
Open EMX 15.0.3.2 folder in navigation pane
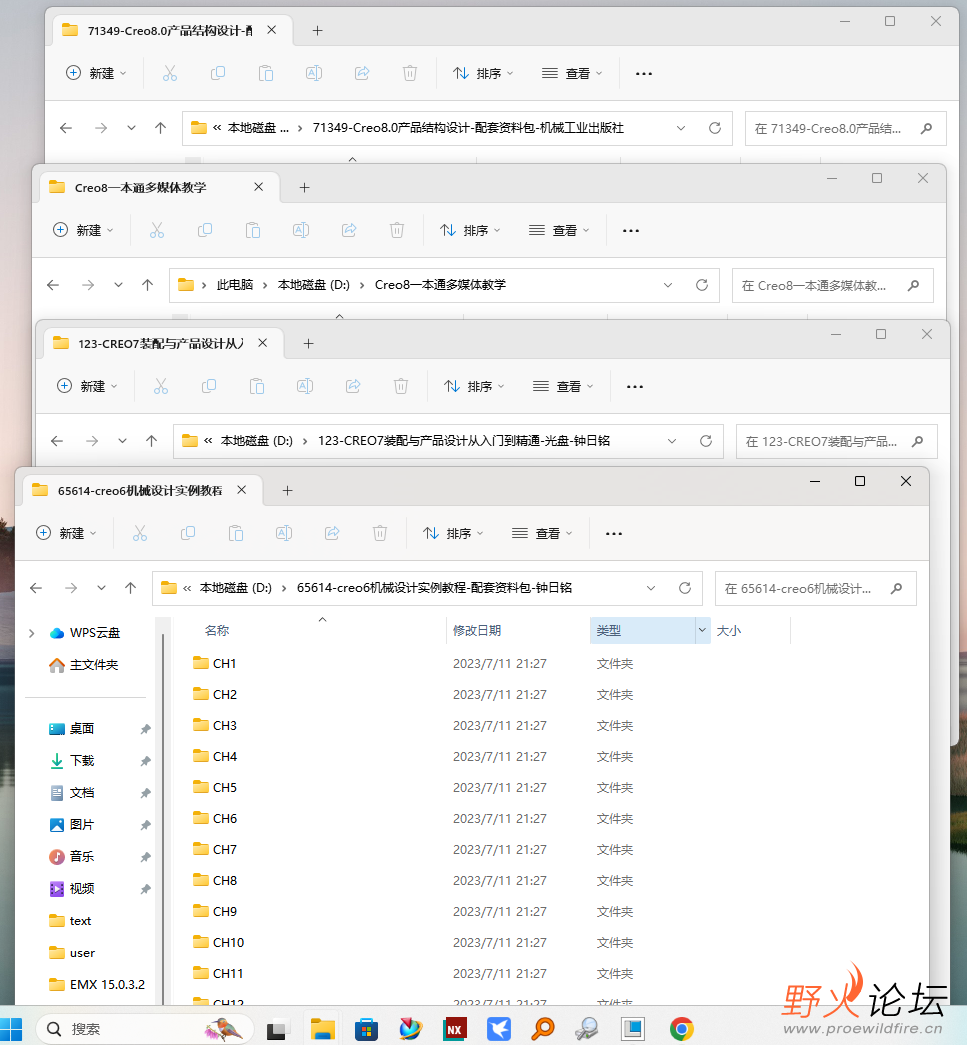tap(97, 984)
